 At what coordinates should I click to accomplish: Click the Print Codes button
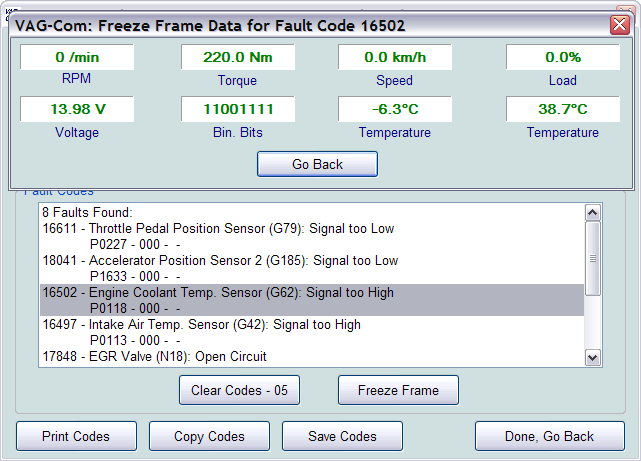(x=76, y=436)
